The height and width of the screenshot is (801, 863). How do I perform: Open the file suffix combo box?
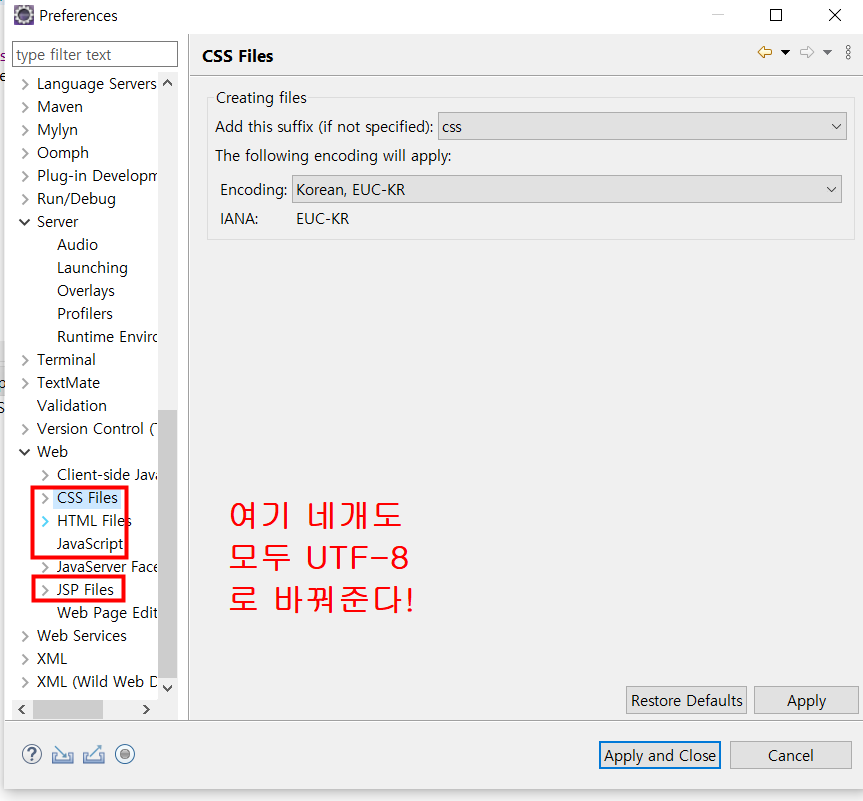642,127
